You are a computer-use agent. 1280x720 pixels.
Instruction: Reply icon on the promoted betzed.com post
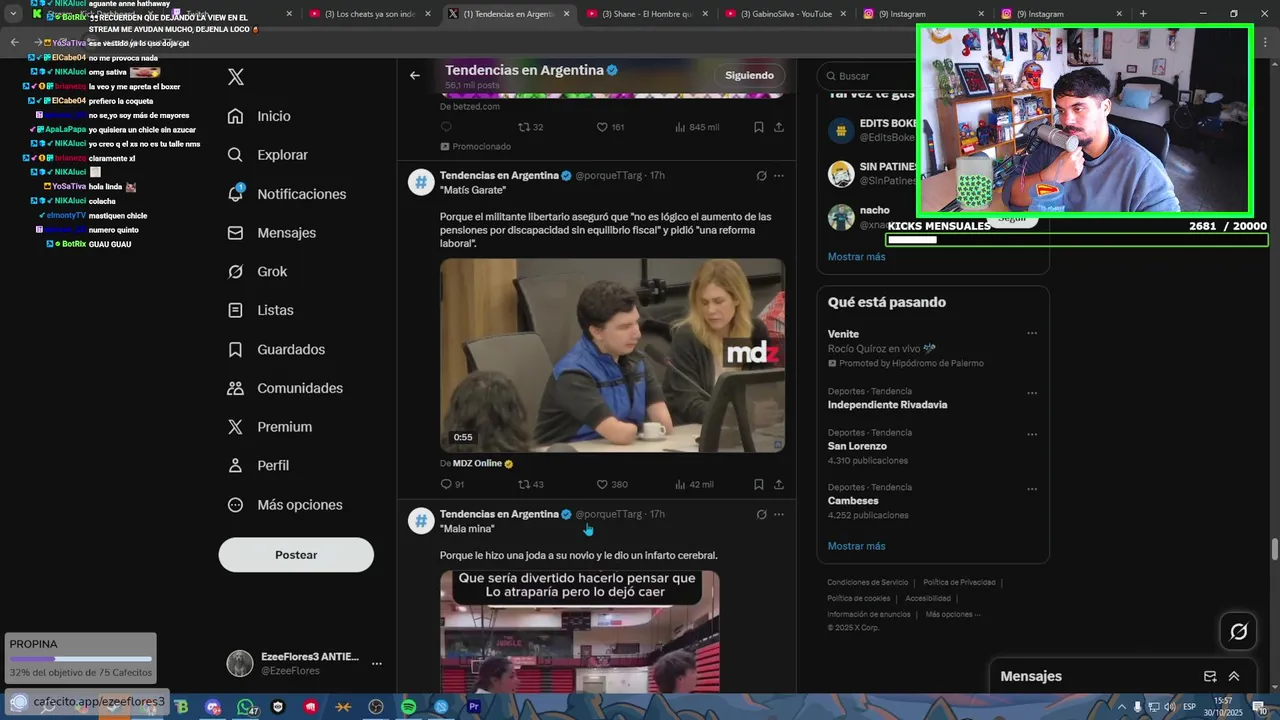click(x=446, y=127)
